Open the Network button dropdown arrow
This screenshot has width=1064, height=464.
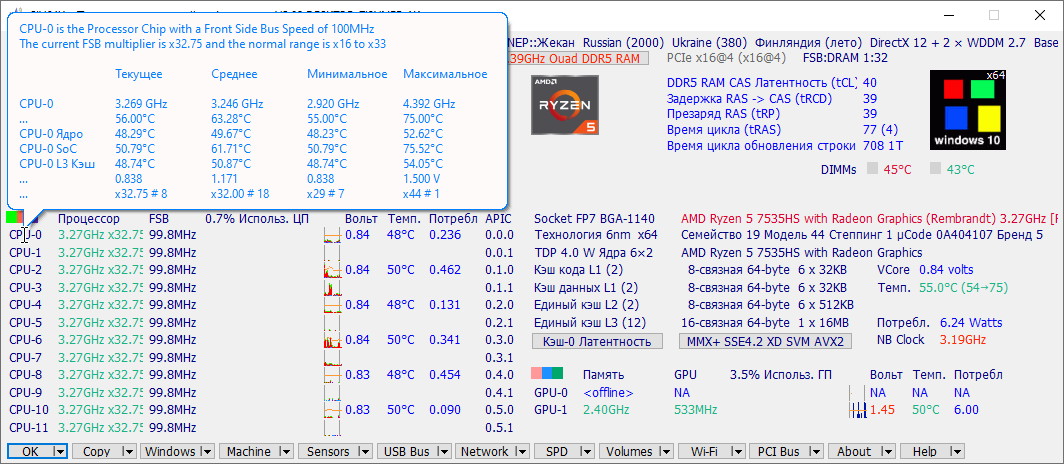tap(522, 451)
